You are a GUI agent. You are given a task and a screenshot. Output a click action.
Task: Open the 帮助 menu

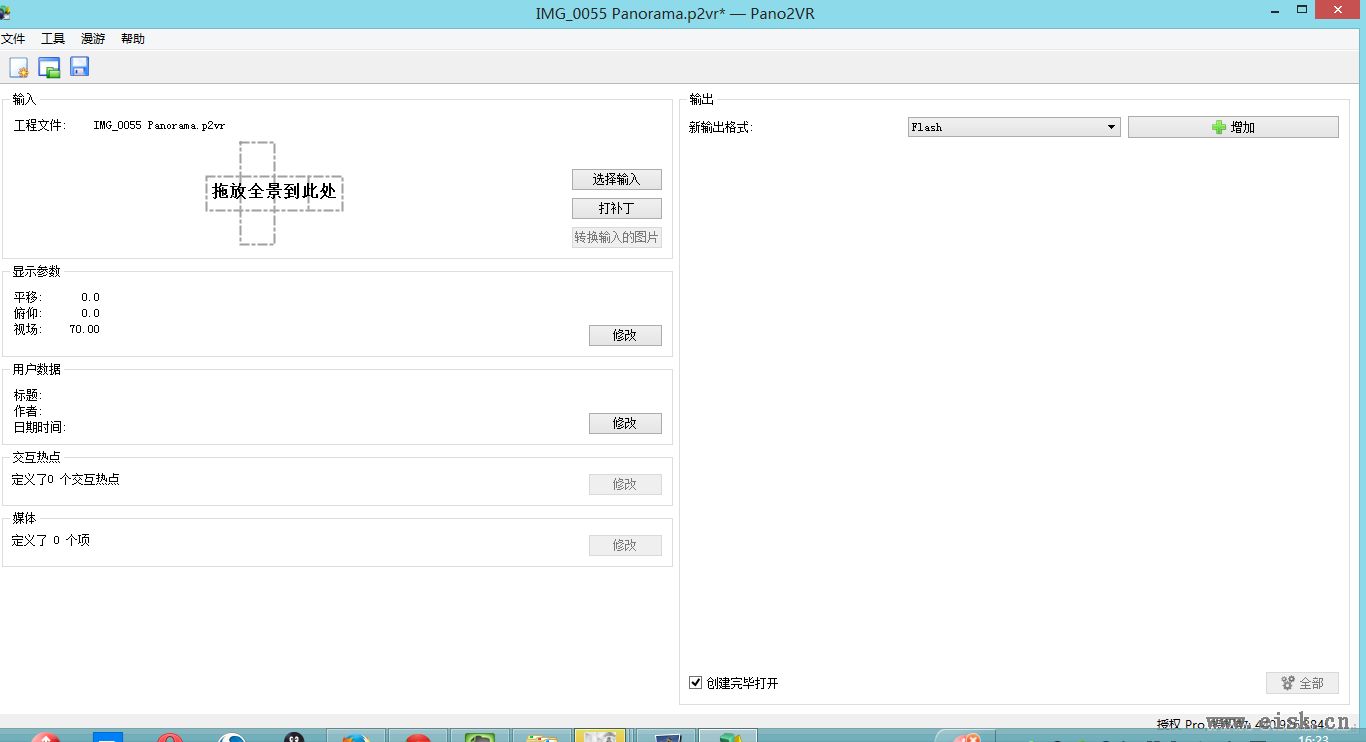(133, 39)
